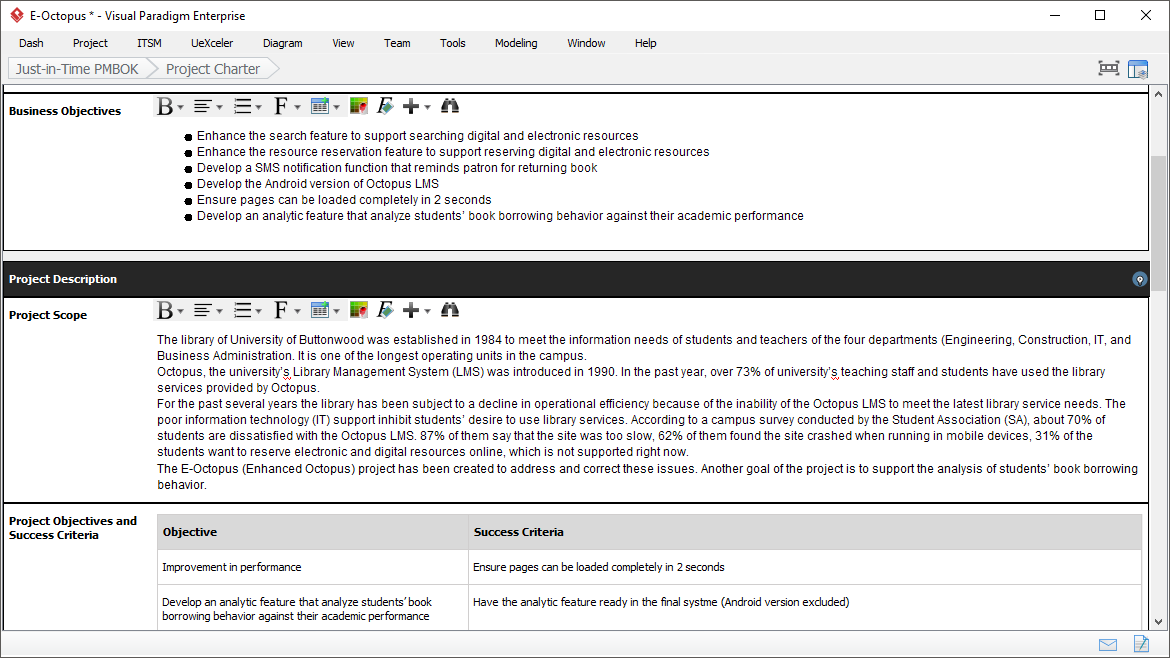Click the email icon at bottom right
1170x658 pixels.
pos(1107,644)
